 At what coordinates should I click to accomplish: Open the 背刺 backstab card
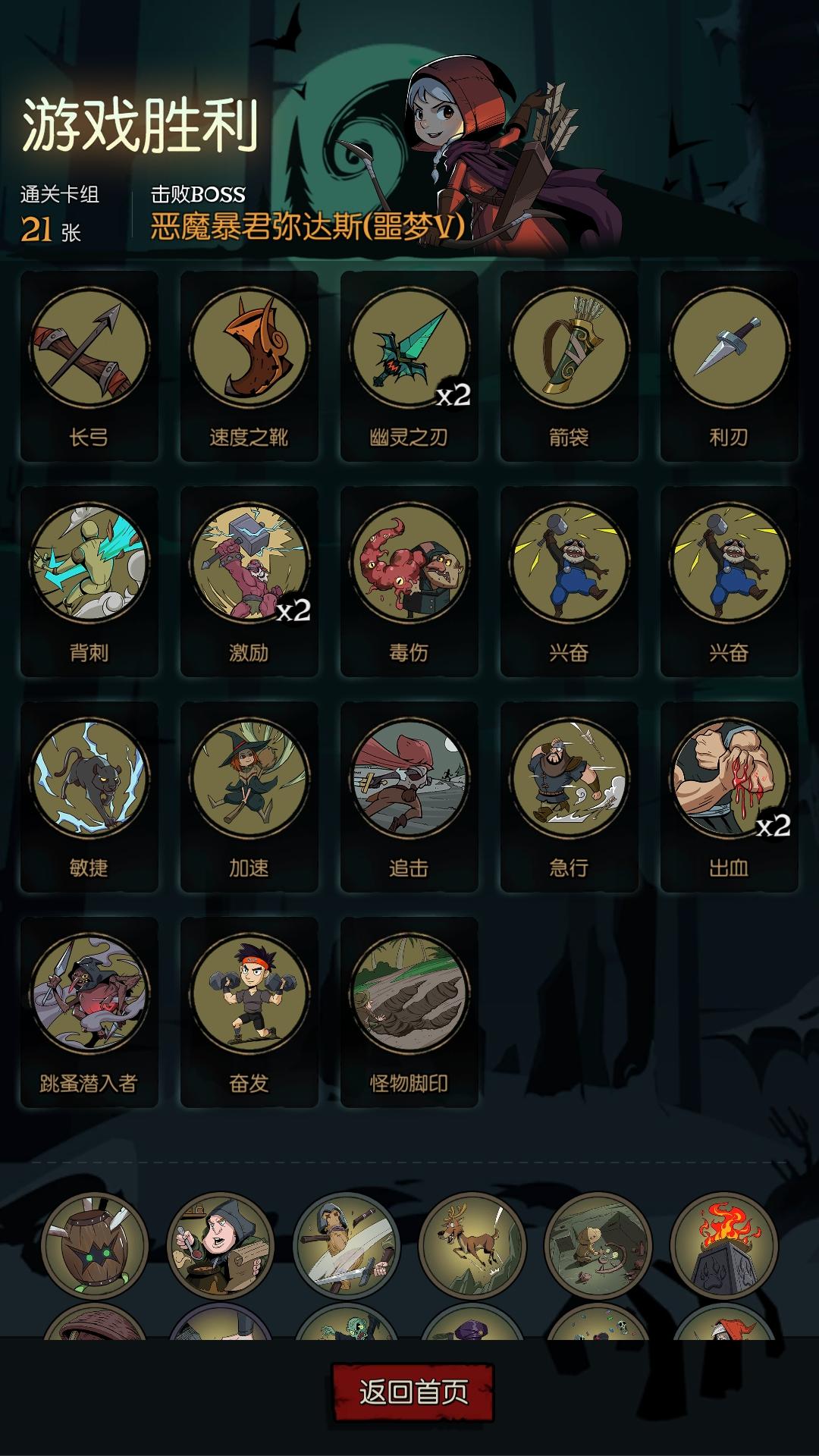pyautogui.click(x=89, y=582)
